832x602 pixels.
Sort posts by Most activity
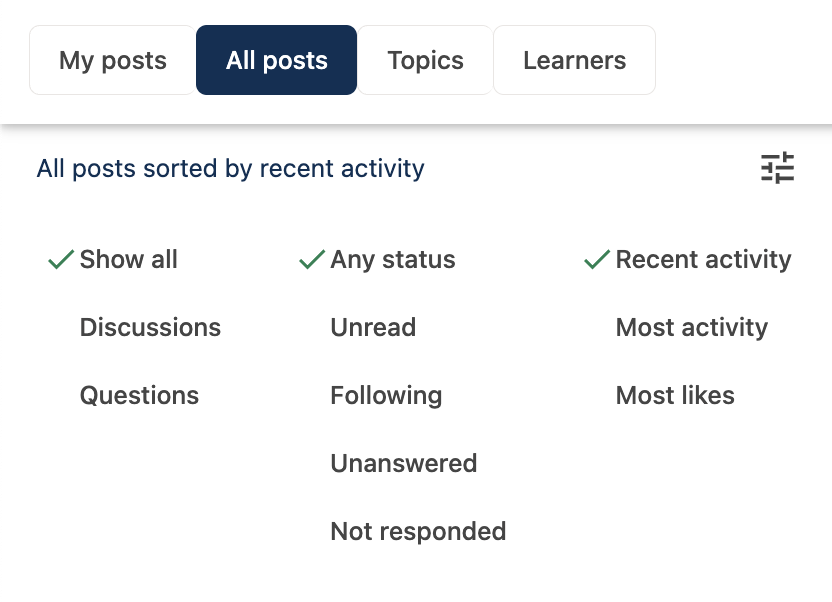691,328
